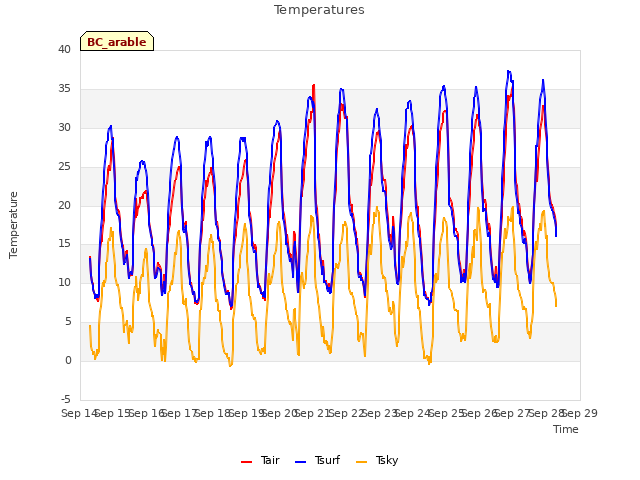
Task: Click the Temperatures chart title
Action: (x=319, y=10)
